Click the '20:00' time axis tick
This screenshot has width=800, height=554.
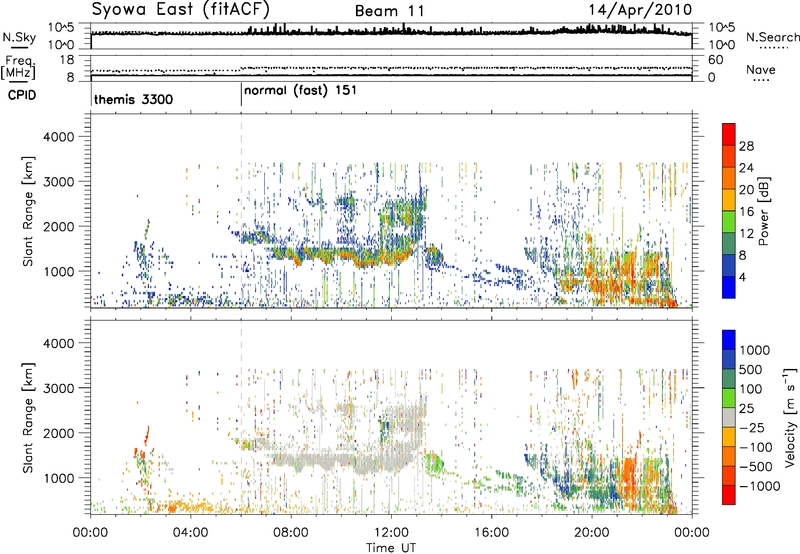tap(592, 533)
